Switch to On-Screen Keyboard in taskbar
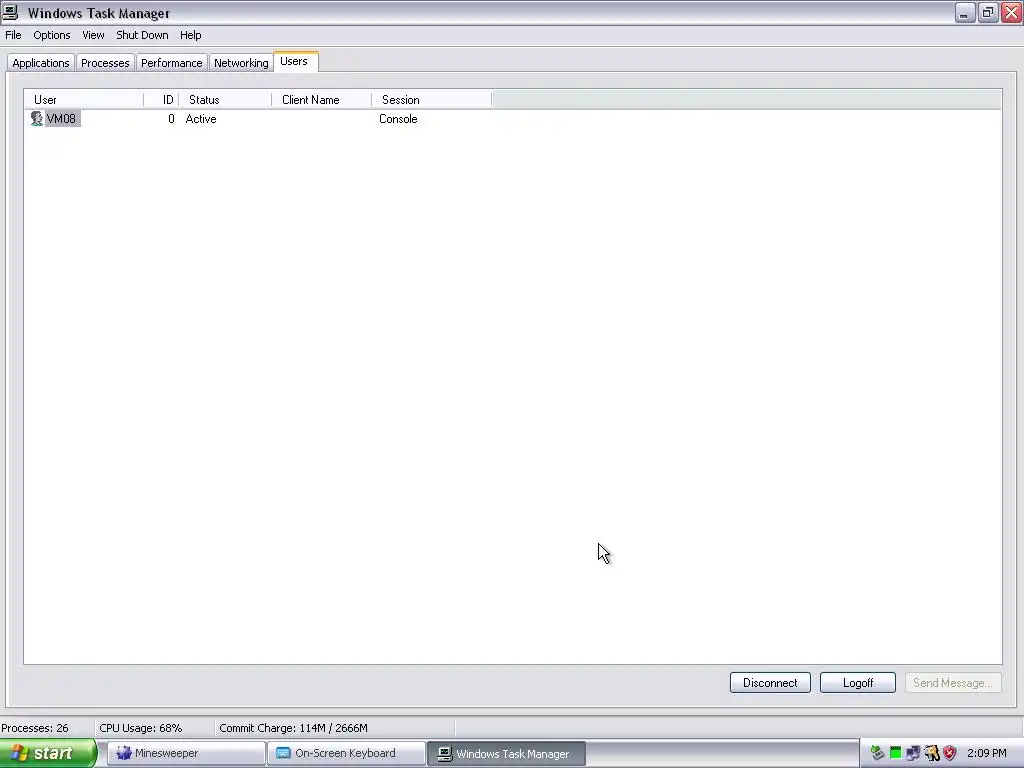This screenshot has height=768, width=1024. [346, 753]
